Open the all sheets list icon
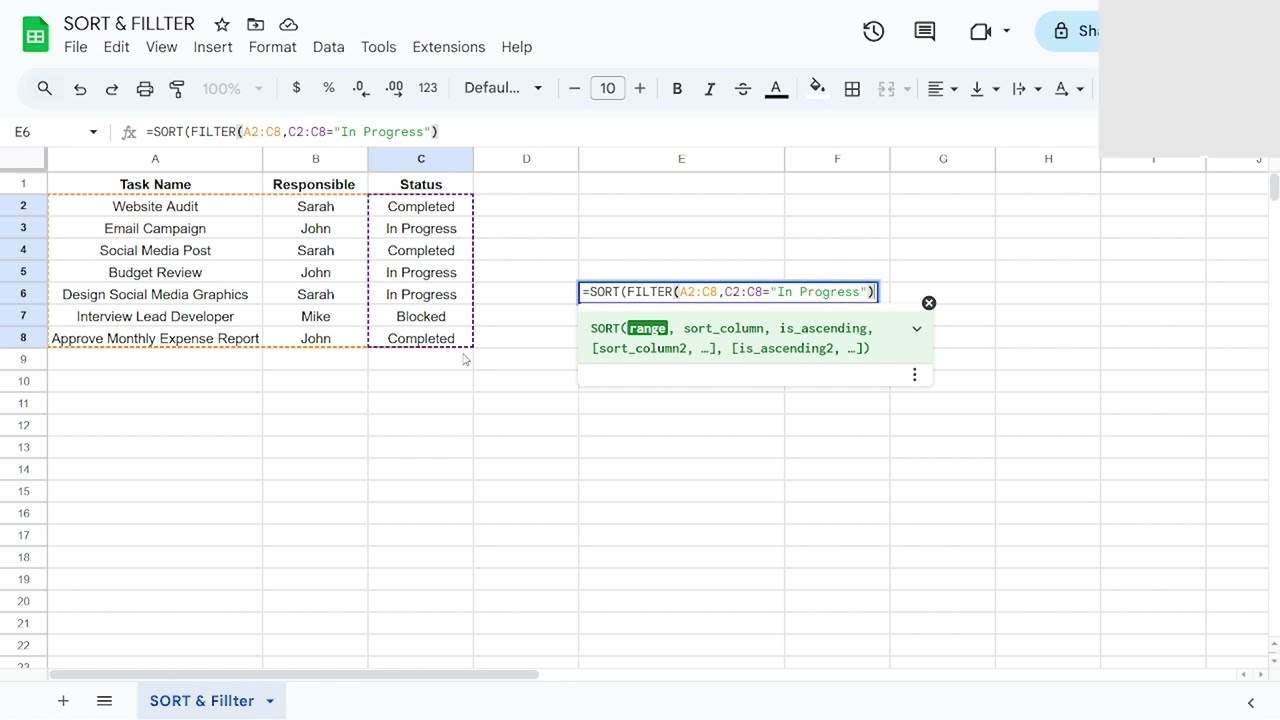The width and height of the screenshot is (1280, 720). 104,701
